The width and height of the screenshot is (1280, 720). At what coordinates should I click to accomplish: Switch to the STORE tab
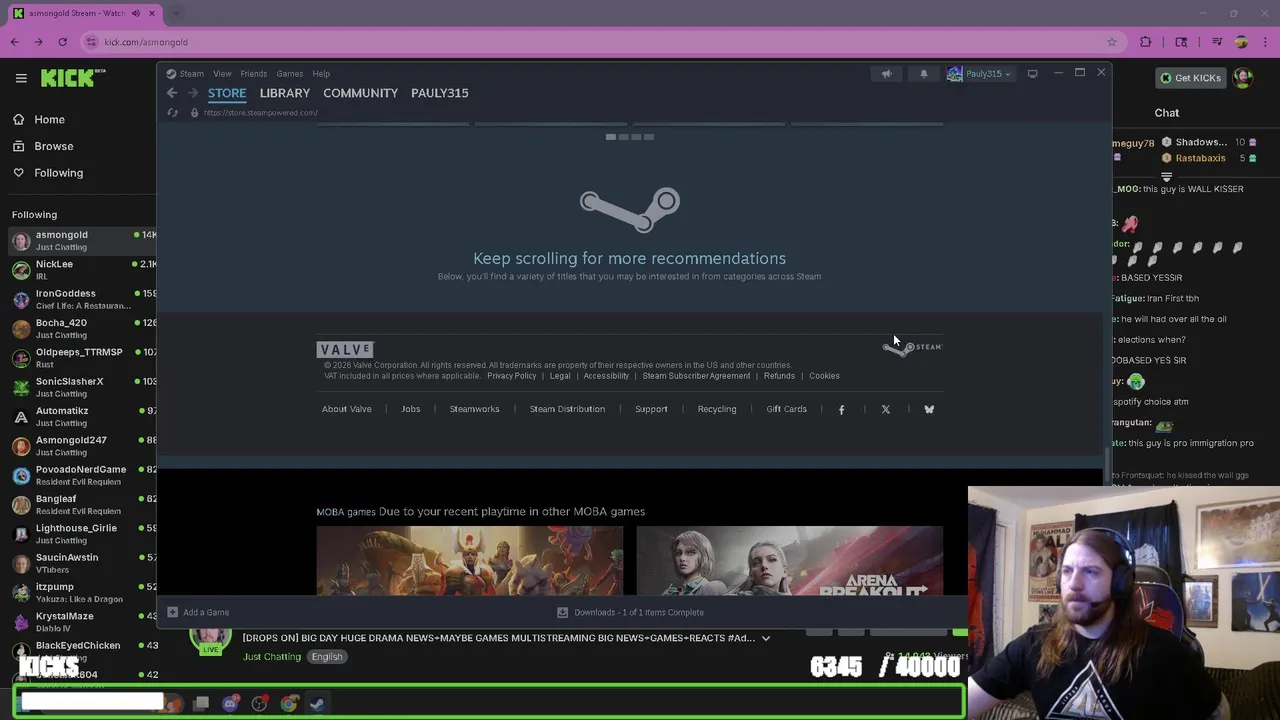tap(227, 93)
